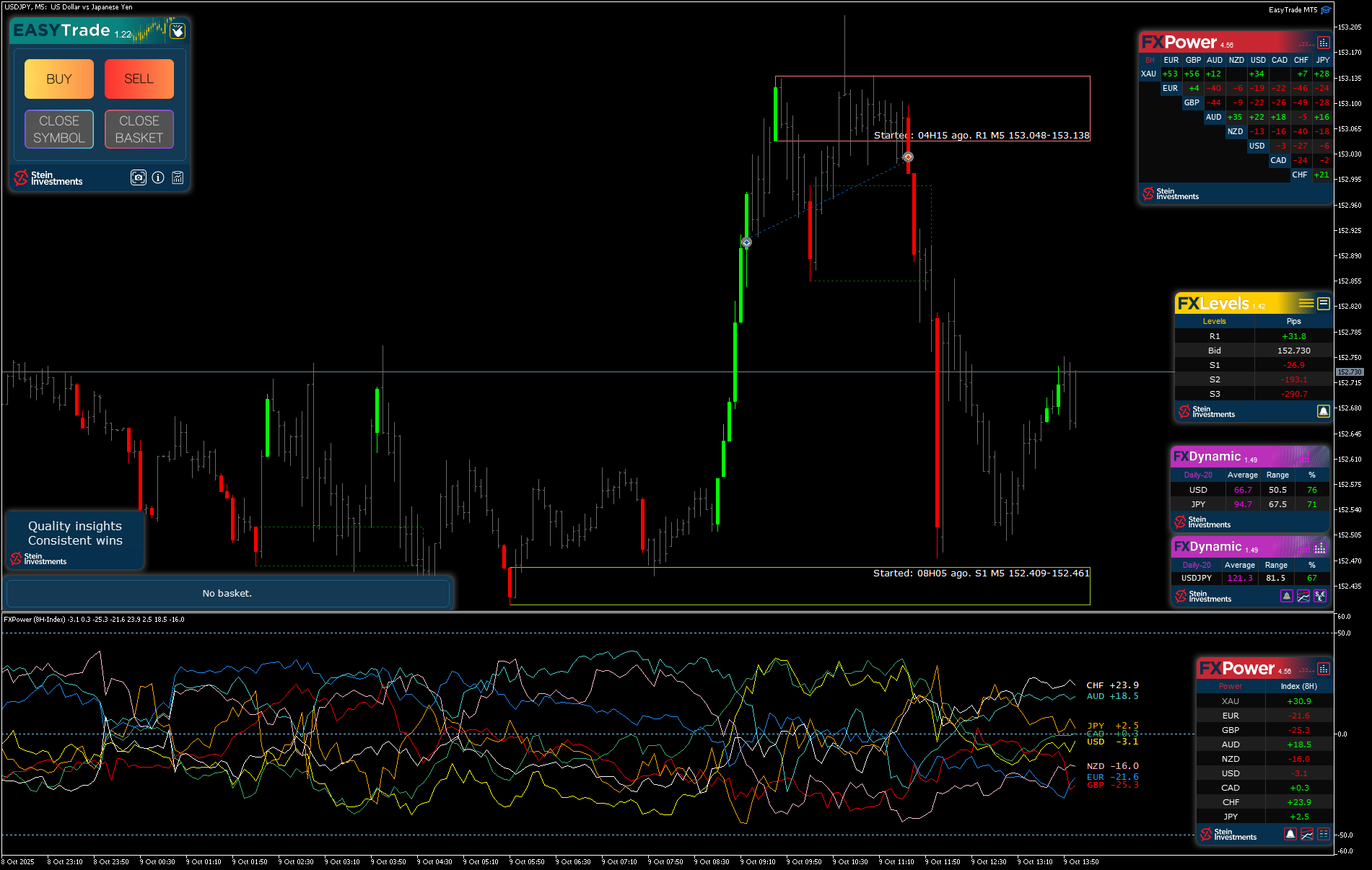Click the JPY average value 94.7
Image resolution: width=1372 pixels, height=870 pixels.
(1243, 504)
